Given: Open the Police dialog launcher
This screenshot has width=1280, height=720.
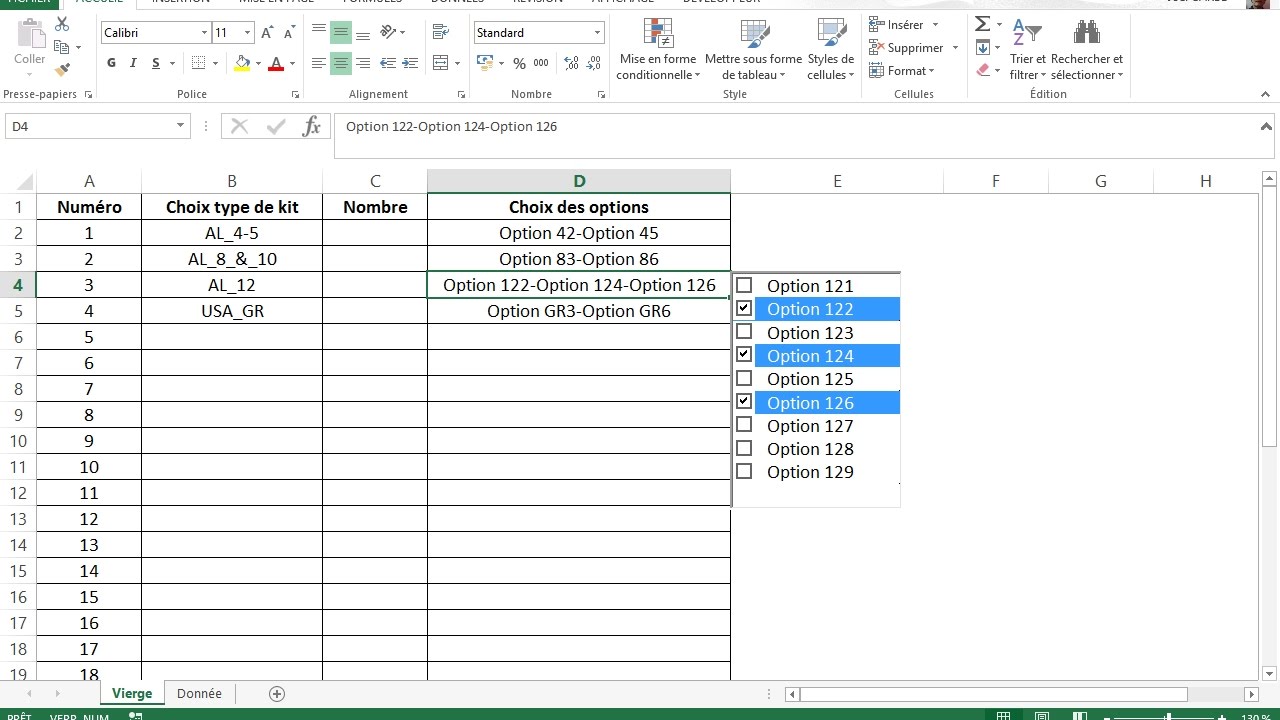Looking at the screenshot, I should coord(295,95).
